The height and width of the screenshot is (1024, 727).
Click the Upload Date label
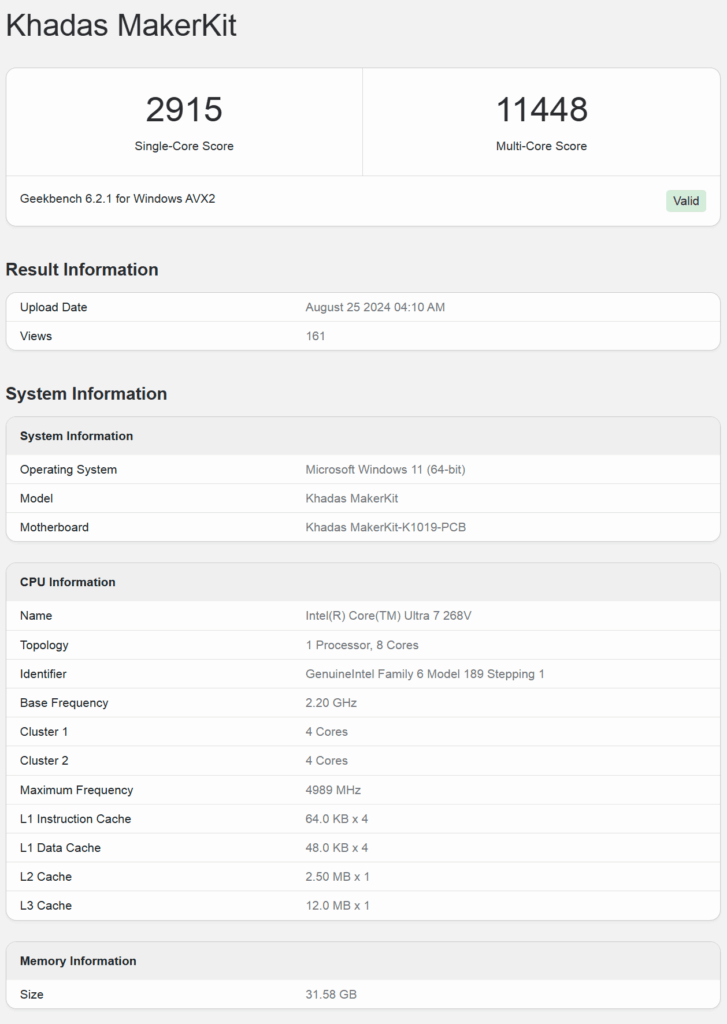click(54, 307)
